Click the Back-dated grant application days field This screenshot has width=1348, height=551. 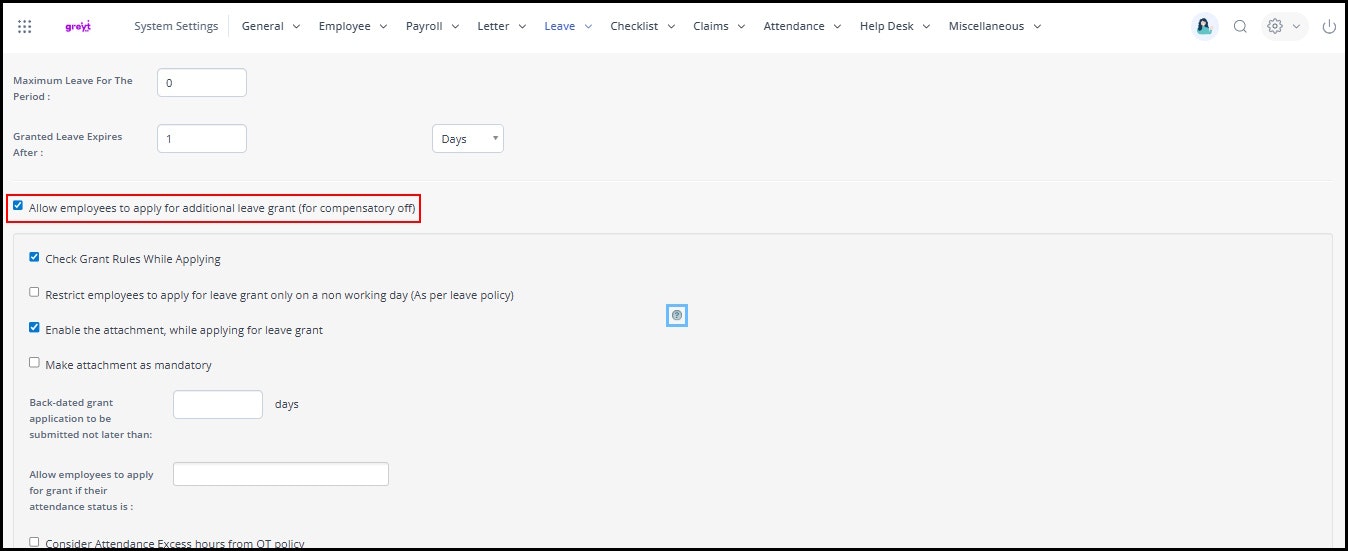coord(218,404)
